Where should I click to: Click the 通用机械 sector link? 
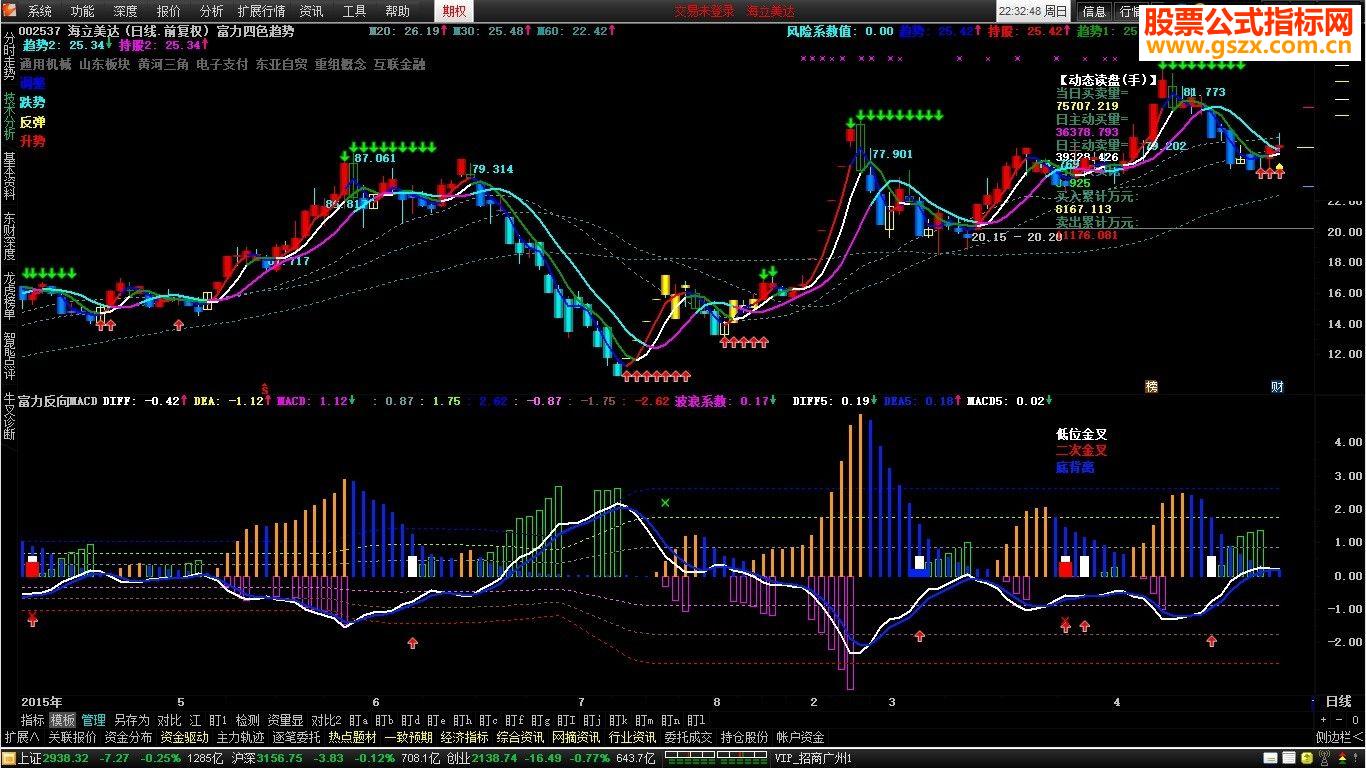45,64
